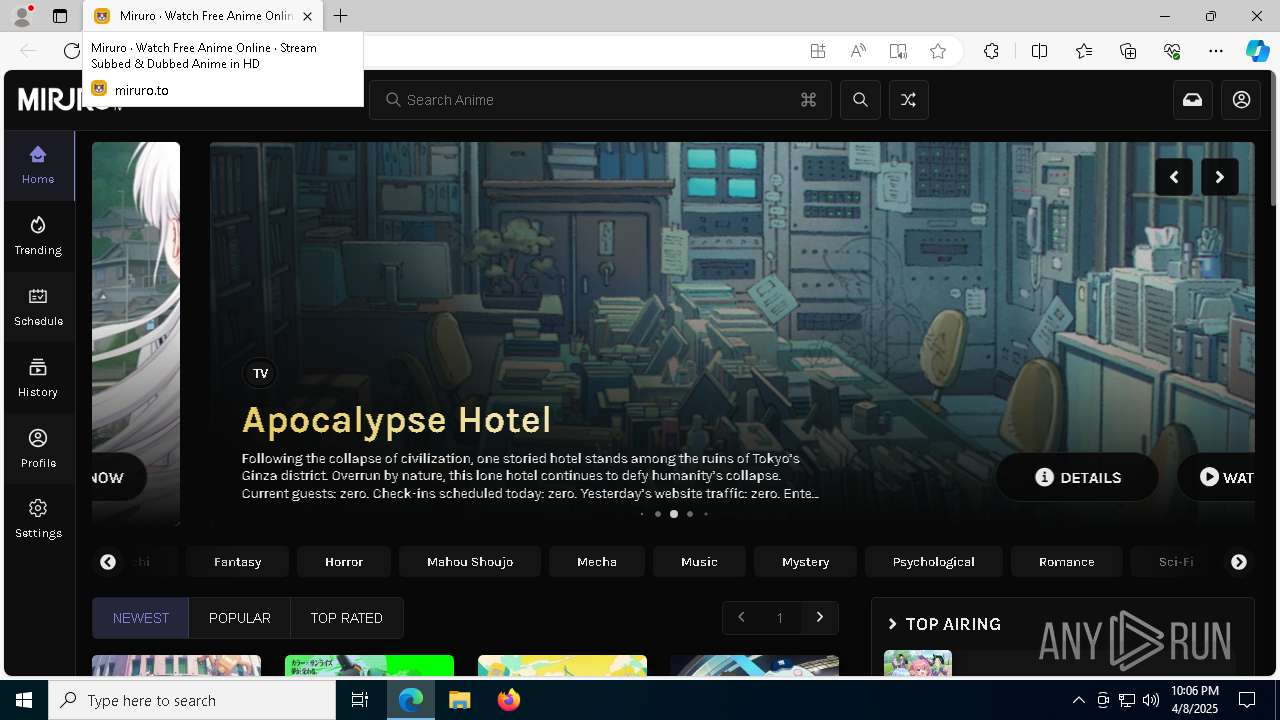Open Task View on taskbar
Viewport: 1280px width, 720px height.
pyautogui.click(x=360, y=700)
